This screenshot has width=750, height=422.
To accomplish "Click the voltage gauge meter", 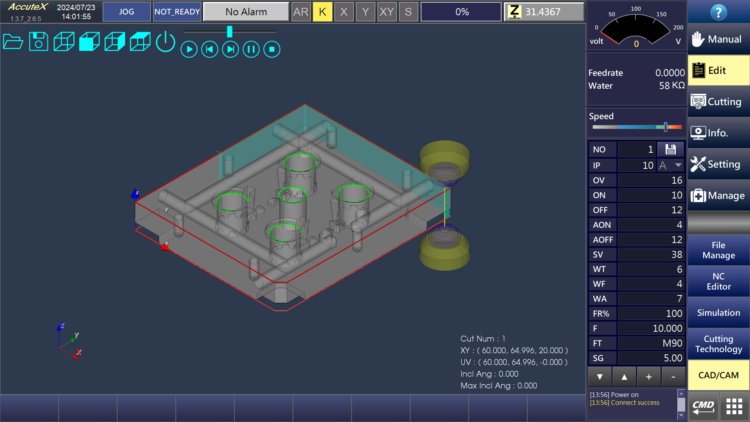I will pos(636,28).
